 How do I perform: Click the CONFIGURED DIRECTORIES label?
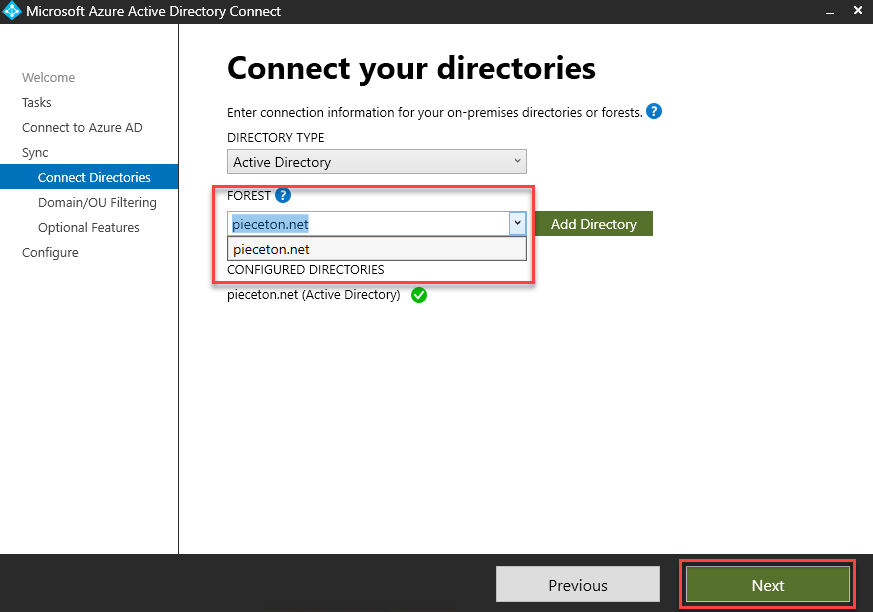click(x=306, y=270)
